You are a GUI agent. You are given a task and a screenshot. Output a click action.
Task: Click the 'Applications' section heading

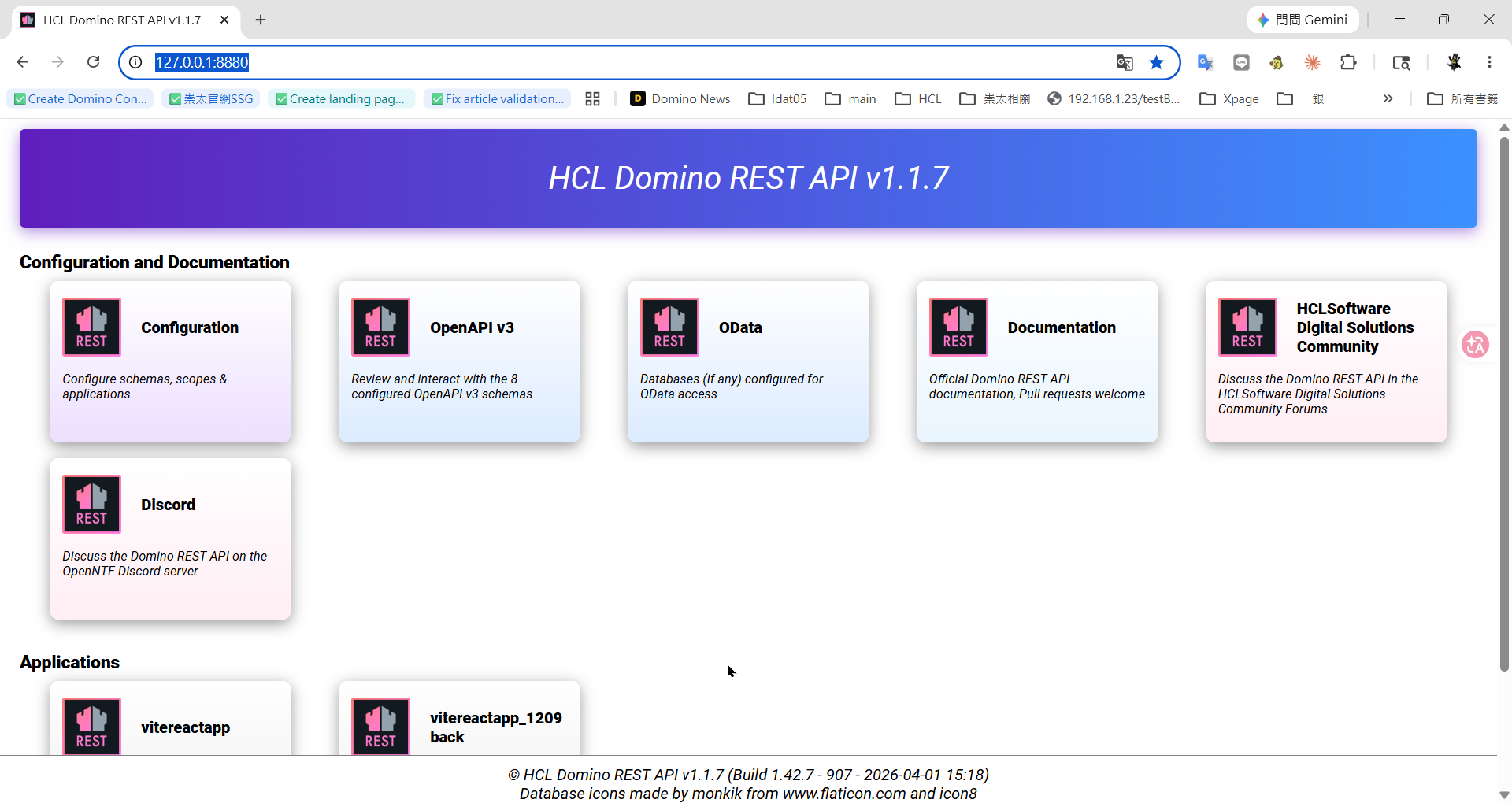pos(69,662)
